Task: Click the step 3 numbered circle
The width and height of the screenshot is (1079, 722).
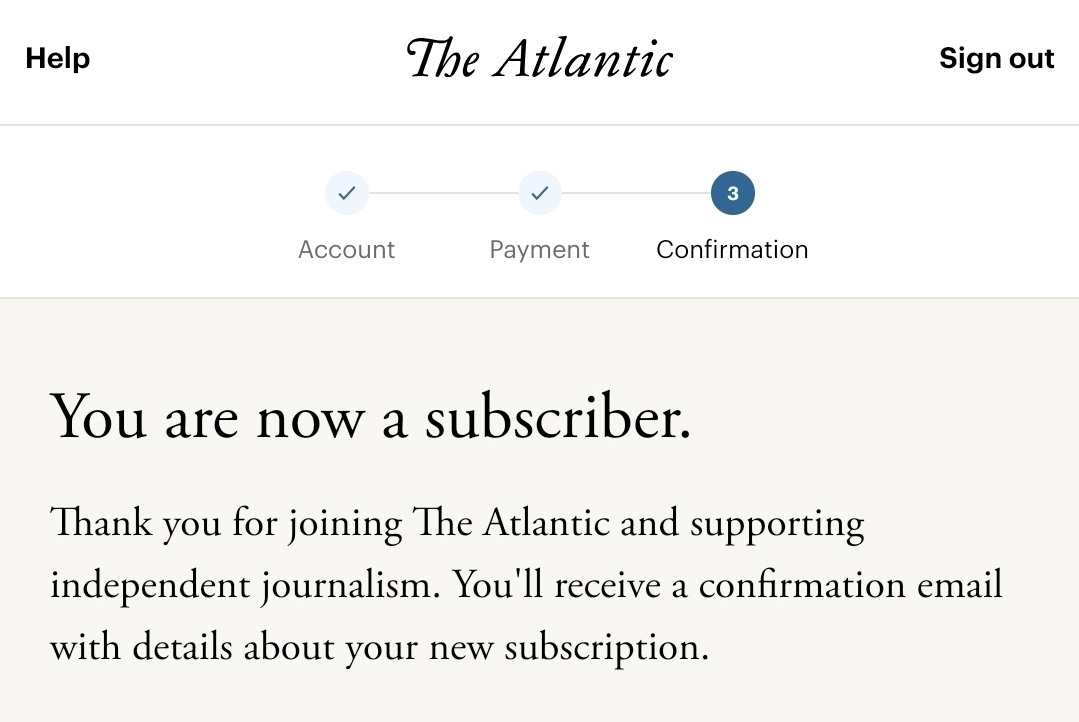Action: pyautogui.click(x=732, y=193)
